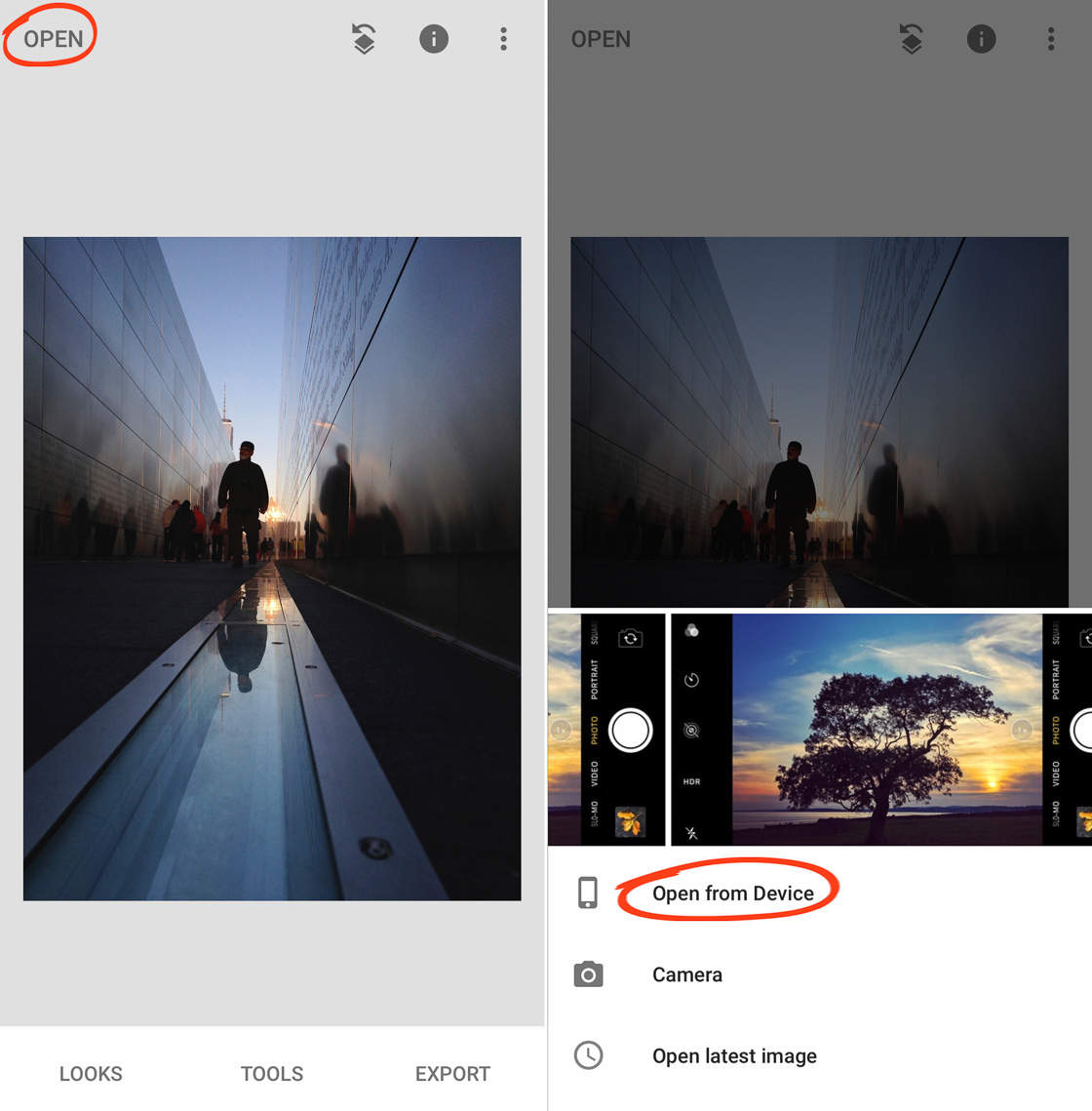Tap the dimmed OPEN label on right screen
1092x1111 pixels.
click(x=601, y=39)
